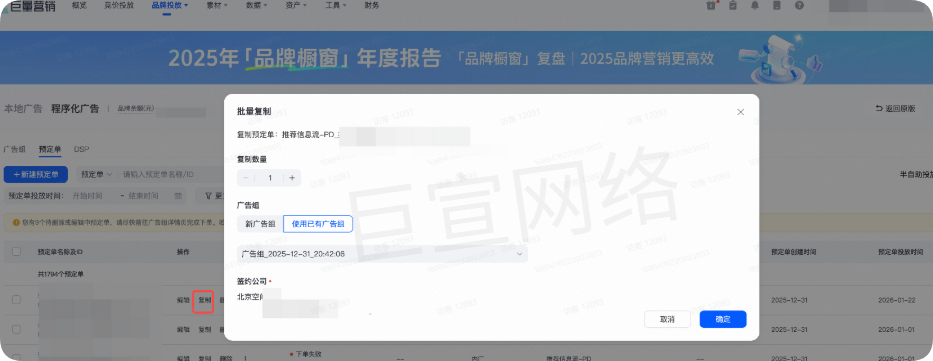The height and width of the screenshot is (361, 933).
Task: Click the 开始时间 date field
Action: (x=87, y=196)
